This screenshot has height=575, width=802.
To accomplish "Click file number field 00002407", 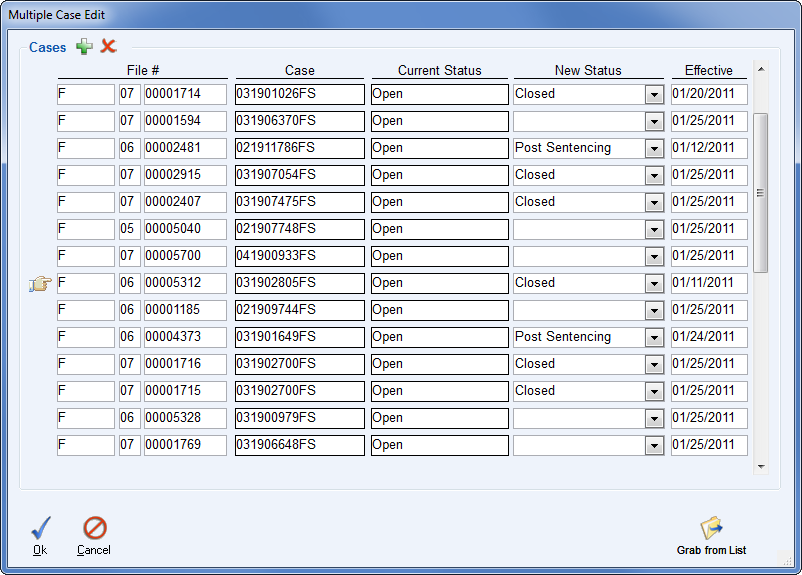I will [185, 203].
